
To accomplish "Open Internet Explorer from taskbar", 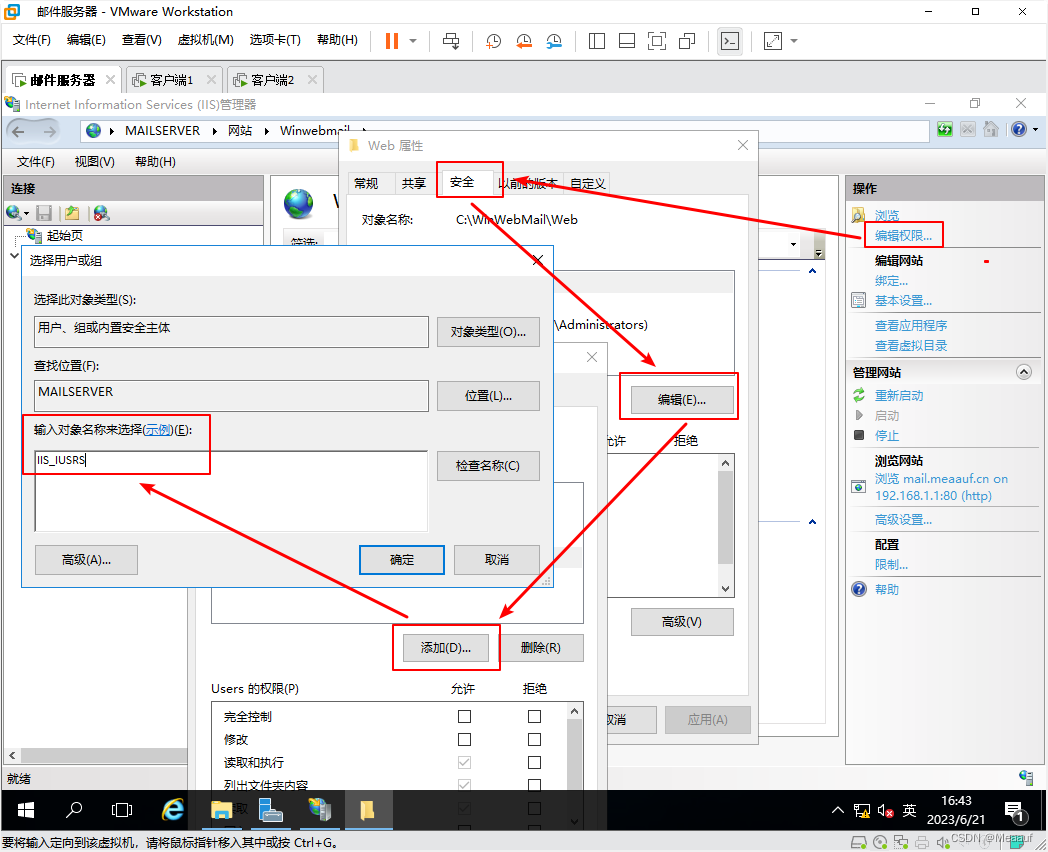I will (x=173, y=811).
